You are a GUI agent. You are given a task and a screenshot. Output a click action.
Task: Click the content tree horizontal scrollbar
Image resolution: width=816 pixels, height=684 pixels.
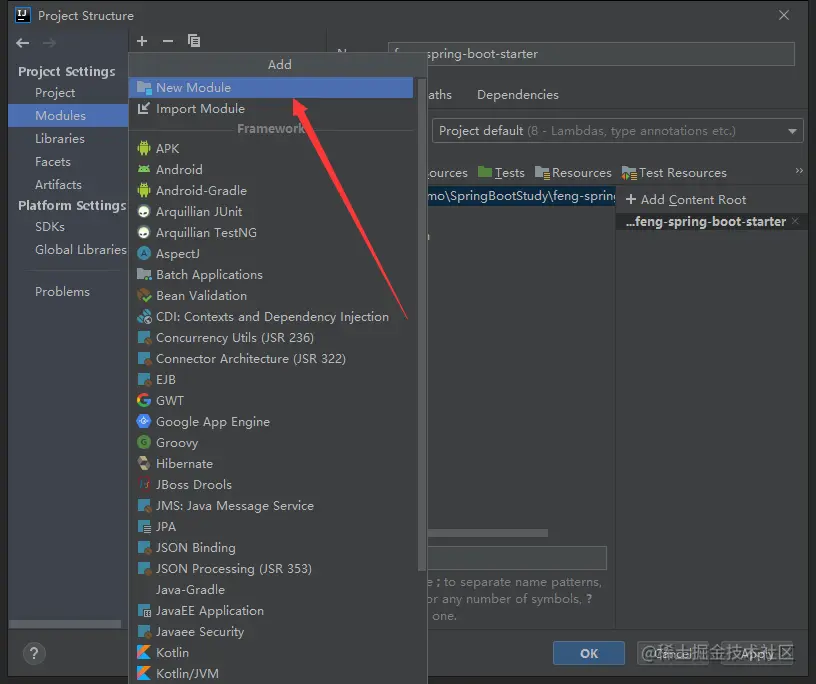click(488, 533)
